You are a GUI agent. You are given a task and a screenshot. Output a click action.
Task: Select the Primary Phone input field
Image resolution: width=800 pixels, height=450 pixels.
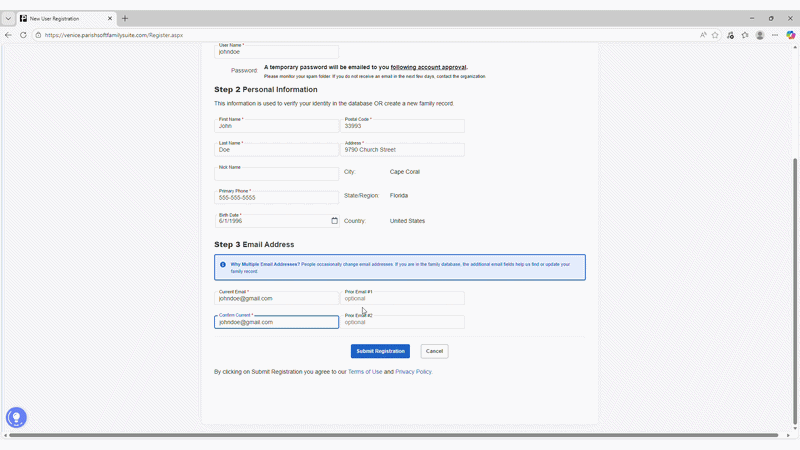277,198
